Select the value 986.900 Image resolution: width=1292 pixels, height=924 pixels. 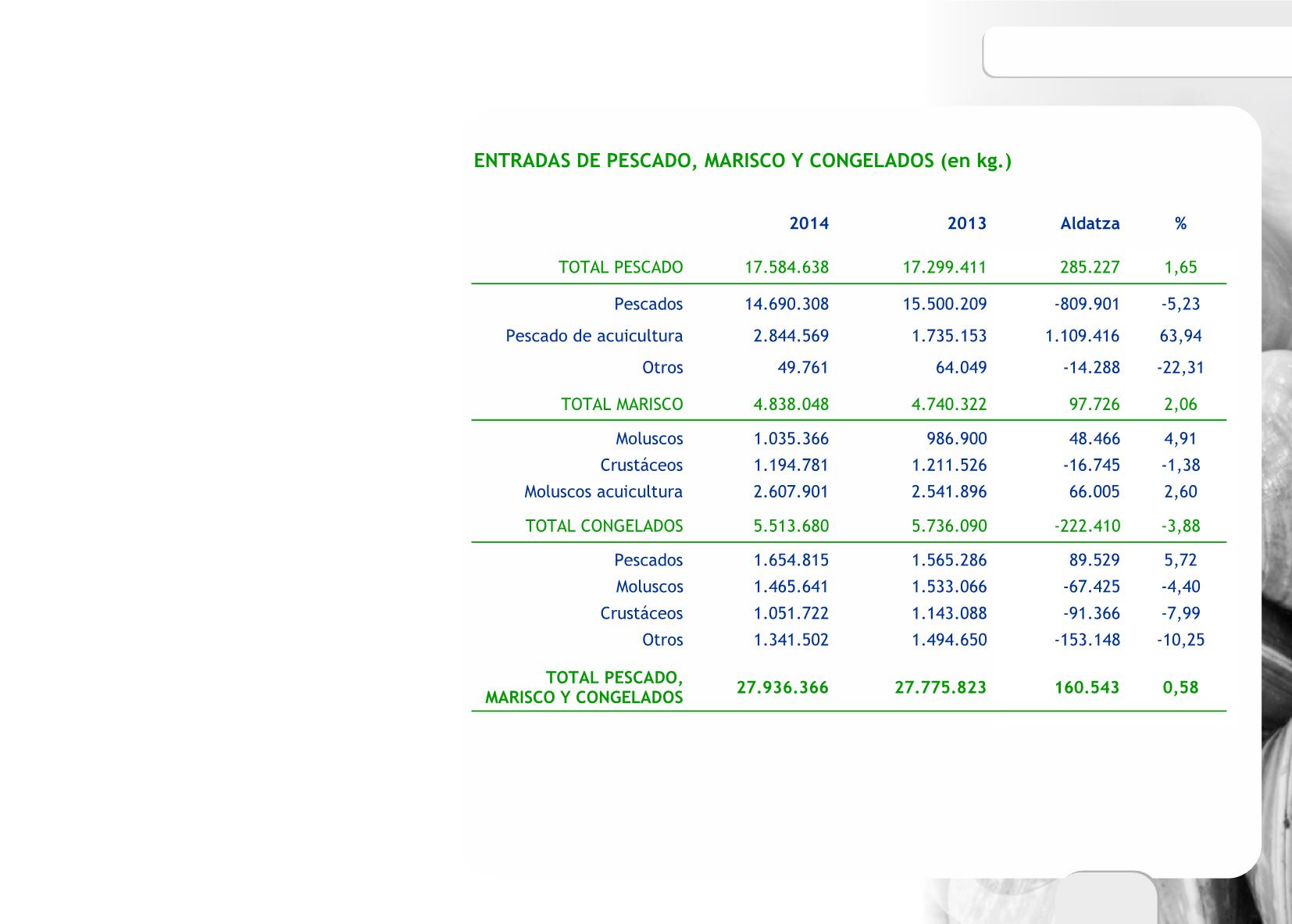click(957, 439)
